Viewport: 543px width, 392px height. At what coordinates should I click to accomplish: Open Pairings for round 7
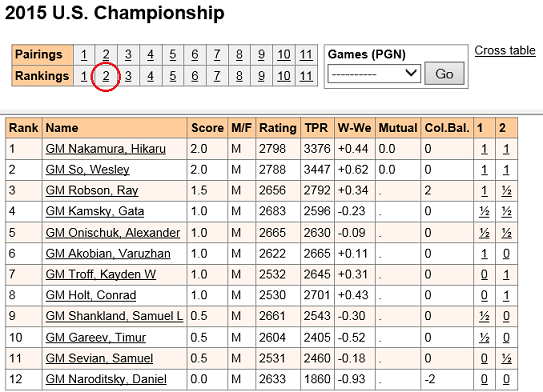coord(217,55)
